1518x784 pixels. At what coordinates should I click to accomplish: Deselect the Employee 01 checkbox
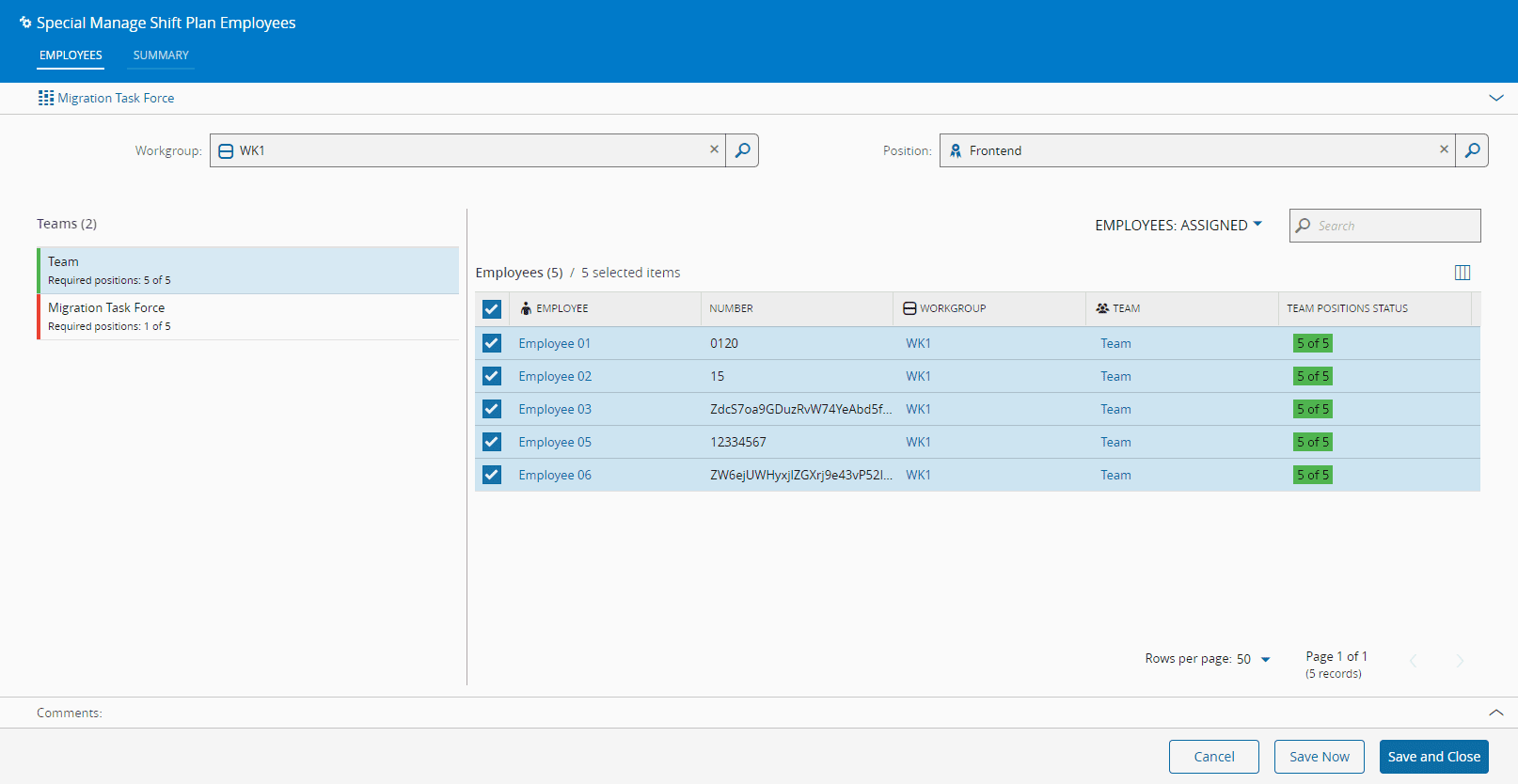click(492, 343)
